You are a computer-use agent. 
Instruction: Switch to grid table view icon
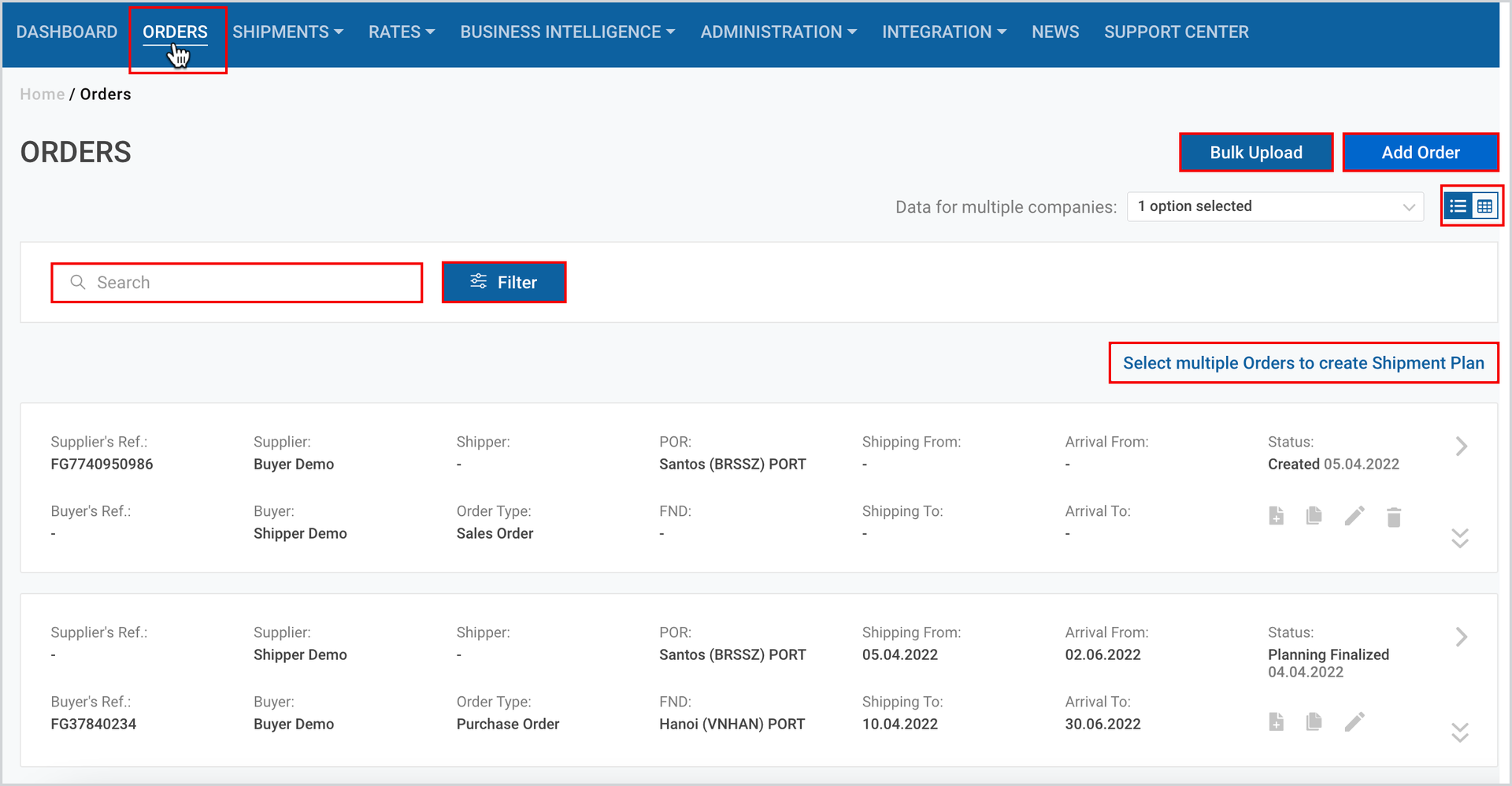pos(1484,206)
